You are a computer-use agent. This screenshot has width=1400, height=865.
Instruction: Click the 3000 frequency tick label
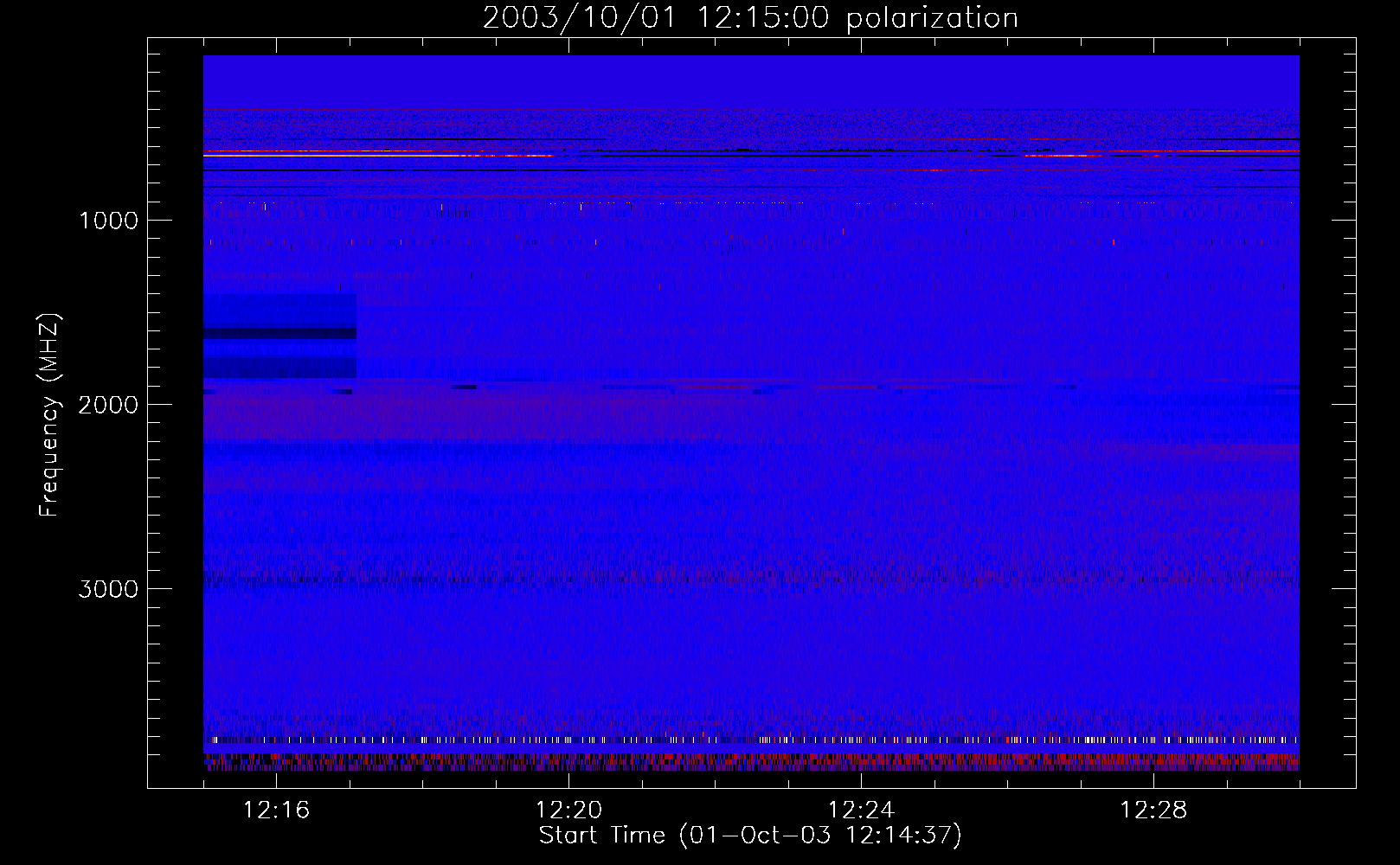(108, 589)
